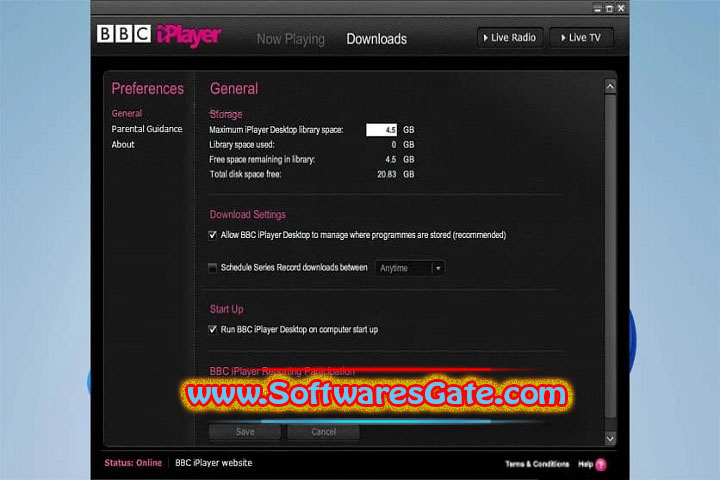Save the preferences
Viewport: 720px width, 480px height.
pyautogui.click(x=245, y=432)
